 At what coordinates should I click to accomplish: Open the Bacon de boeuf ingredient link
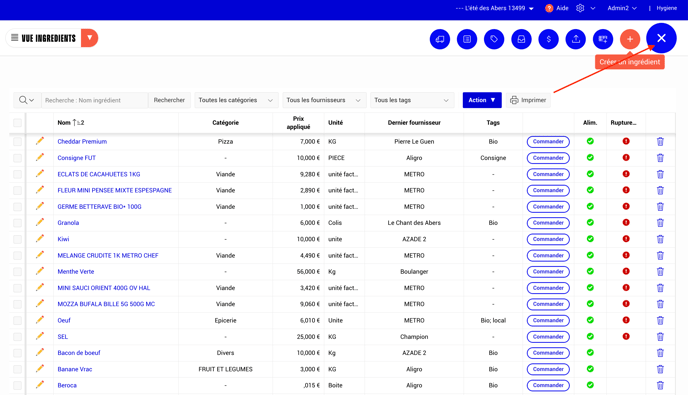coord(79,353)
